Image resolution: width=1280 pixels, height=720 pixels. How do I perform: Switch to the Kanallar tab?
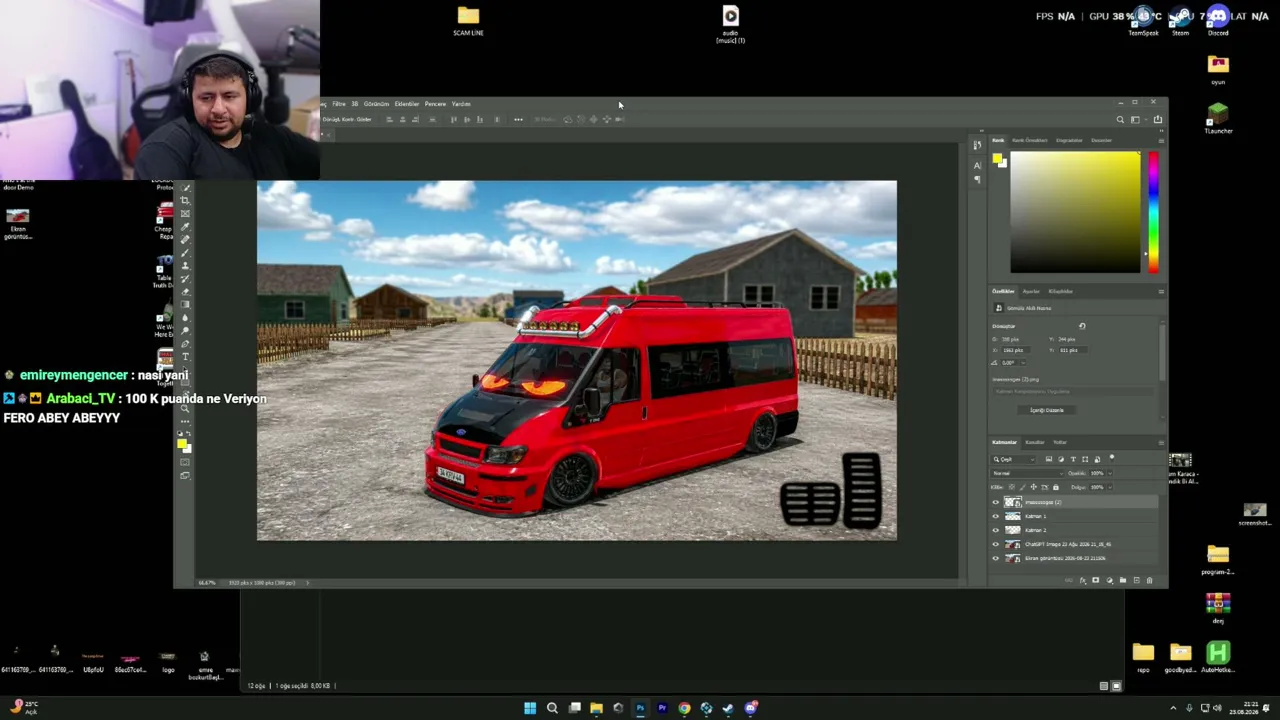tap(1035, 442)
